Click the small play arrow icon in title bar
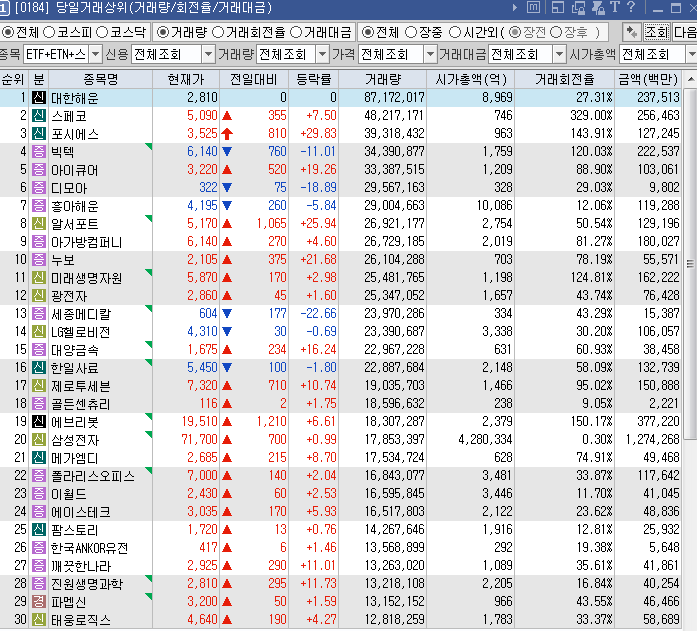 pos(515,8)
